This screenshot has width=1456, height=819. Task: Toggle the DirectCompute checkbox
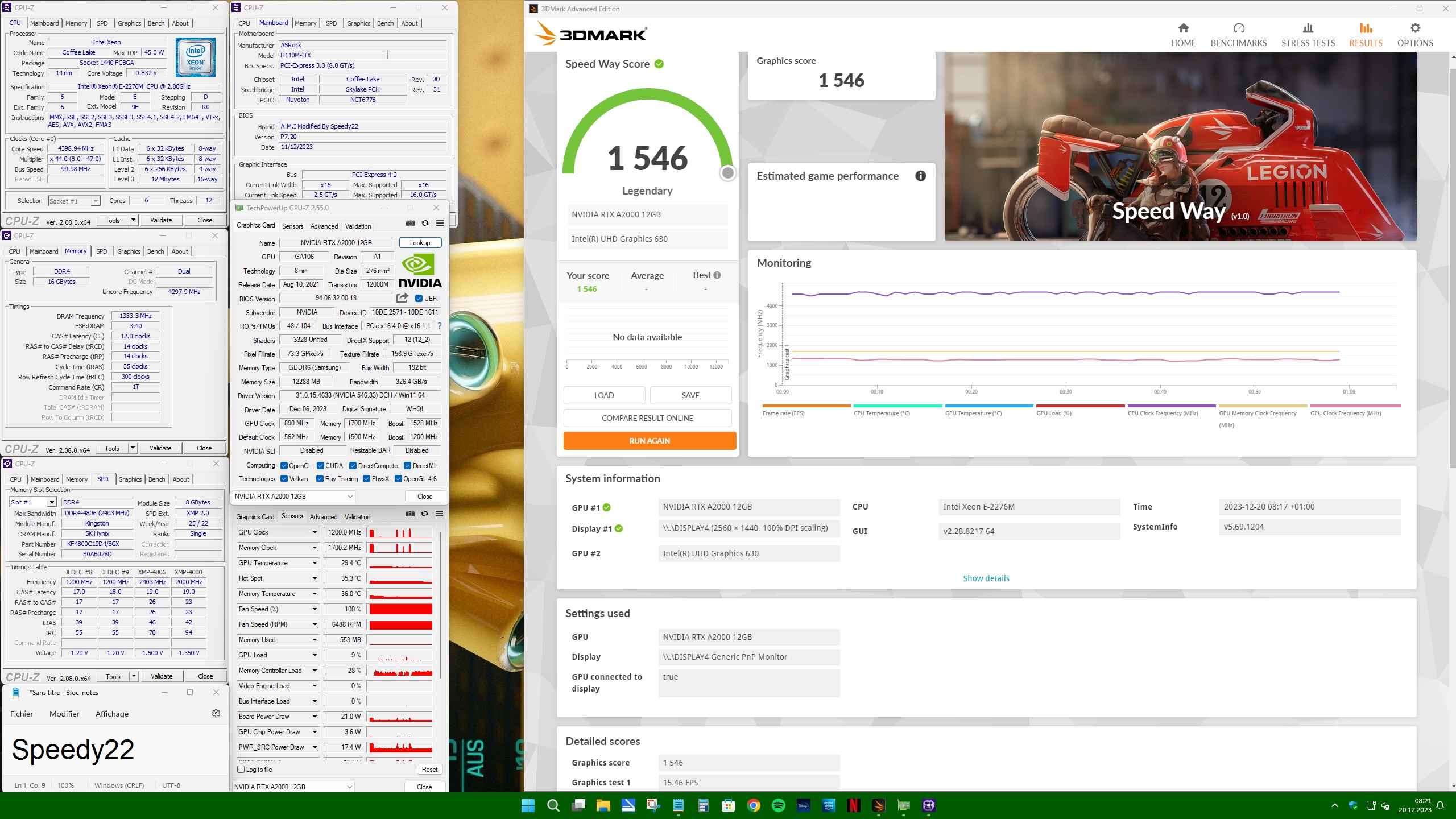point(353,466)
